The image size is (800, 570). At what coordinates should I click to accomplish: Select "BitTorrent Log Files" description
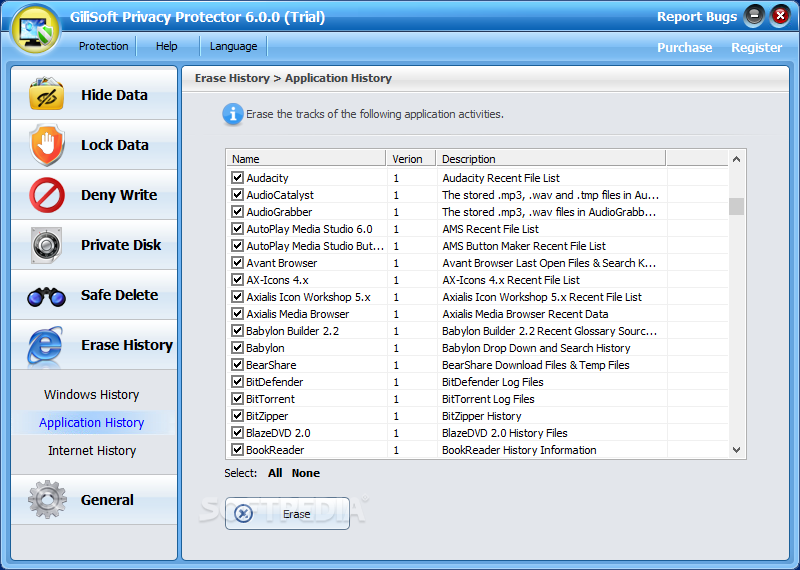click(x=488, y=399)
